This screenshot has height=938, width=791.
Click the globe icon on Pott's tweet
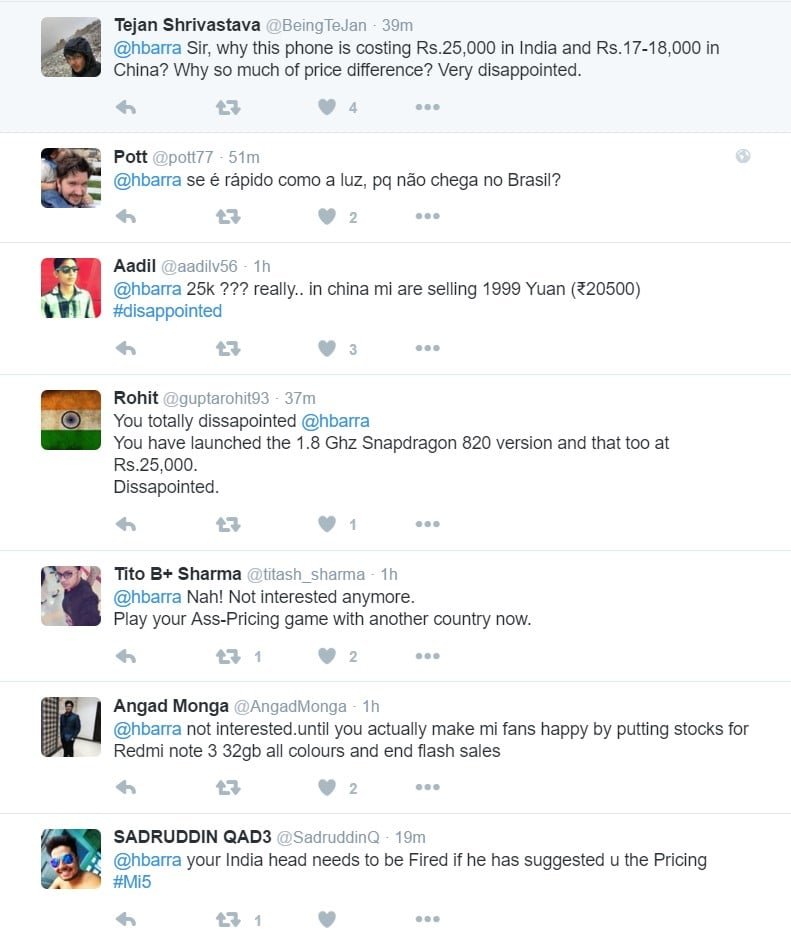[743, 156]
